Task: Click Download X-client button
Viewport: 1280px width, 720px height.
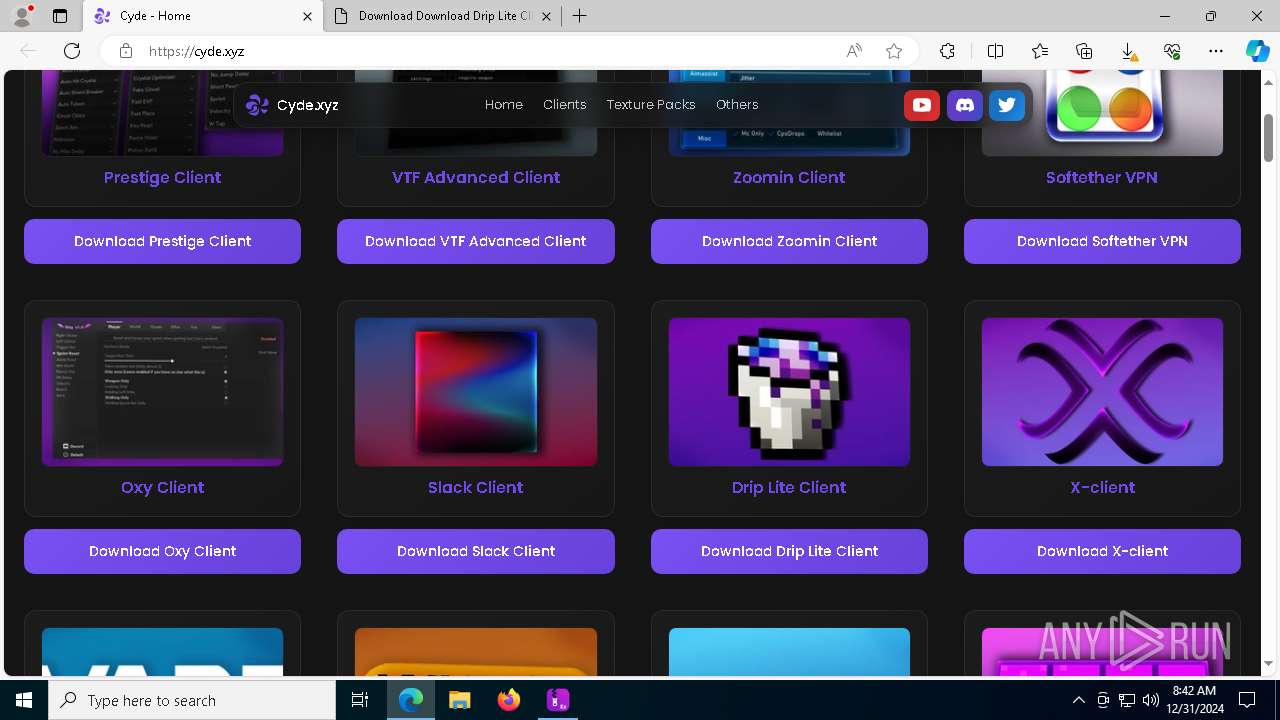Action: point(1102,551)
